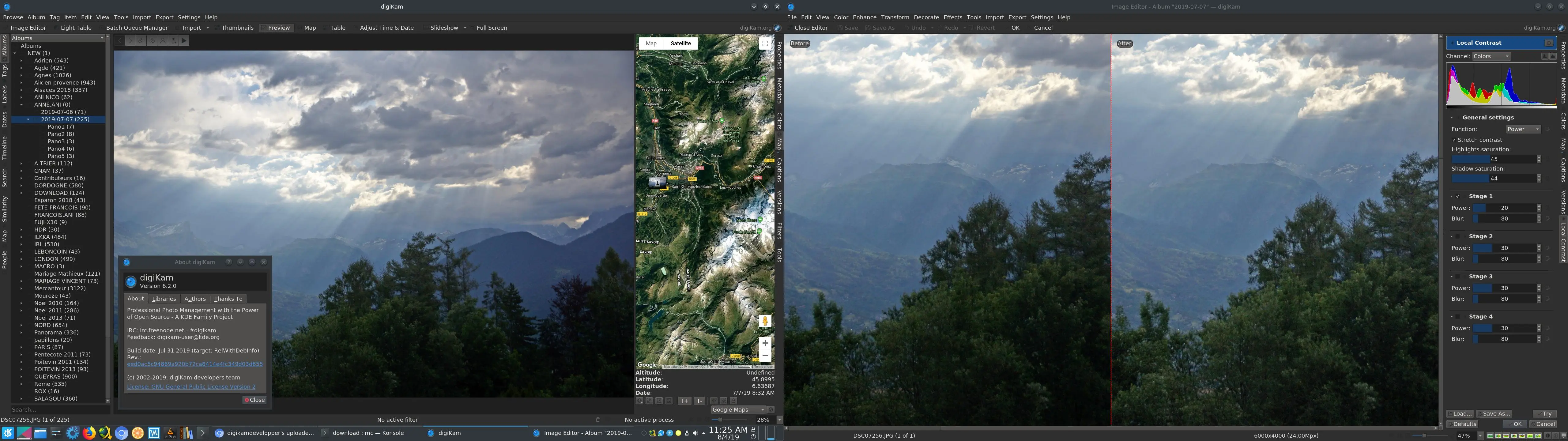Open fullscreen mode on the map panel
Viewport: 1568px width, 441px height.
tap(765, 43)
